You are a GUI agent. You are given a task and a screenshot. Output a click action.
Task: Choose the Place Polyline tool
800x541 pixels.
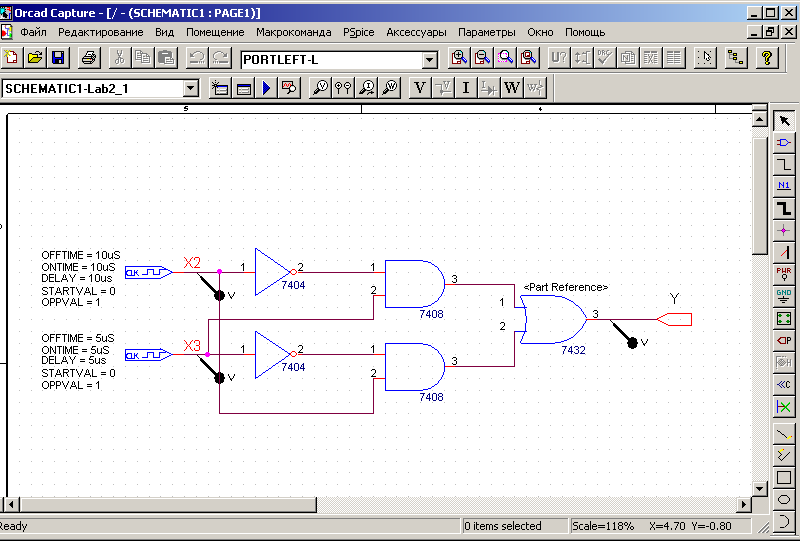pos(784,456)
